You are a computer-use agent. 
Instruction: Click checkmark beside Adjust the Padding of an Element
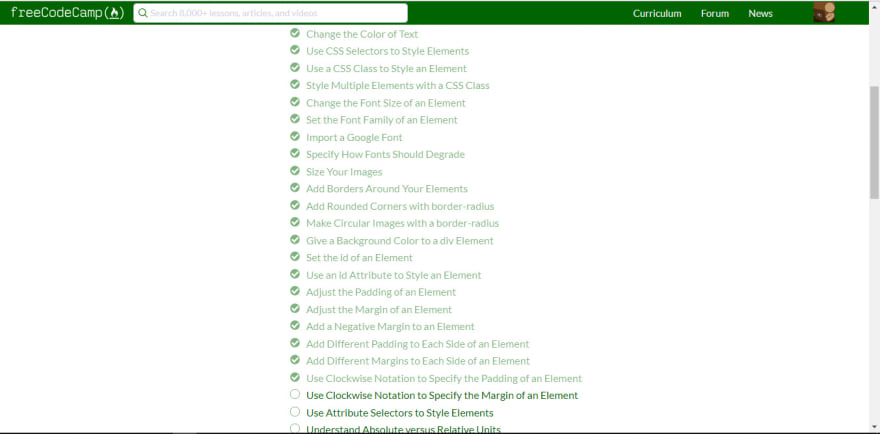point(295,291)
